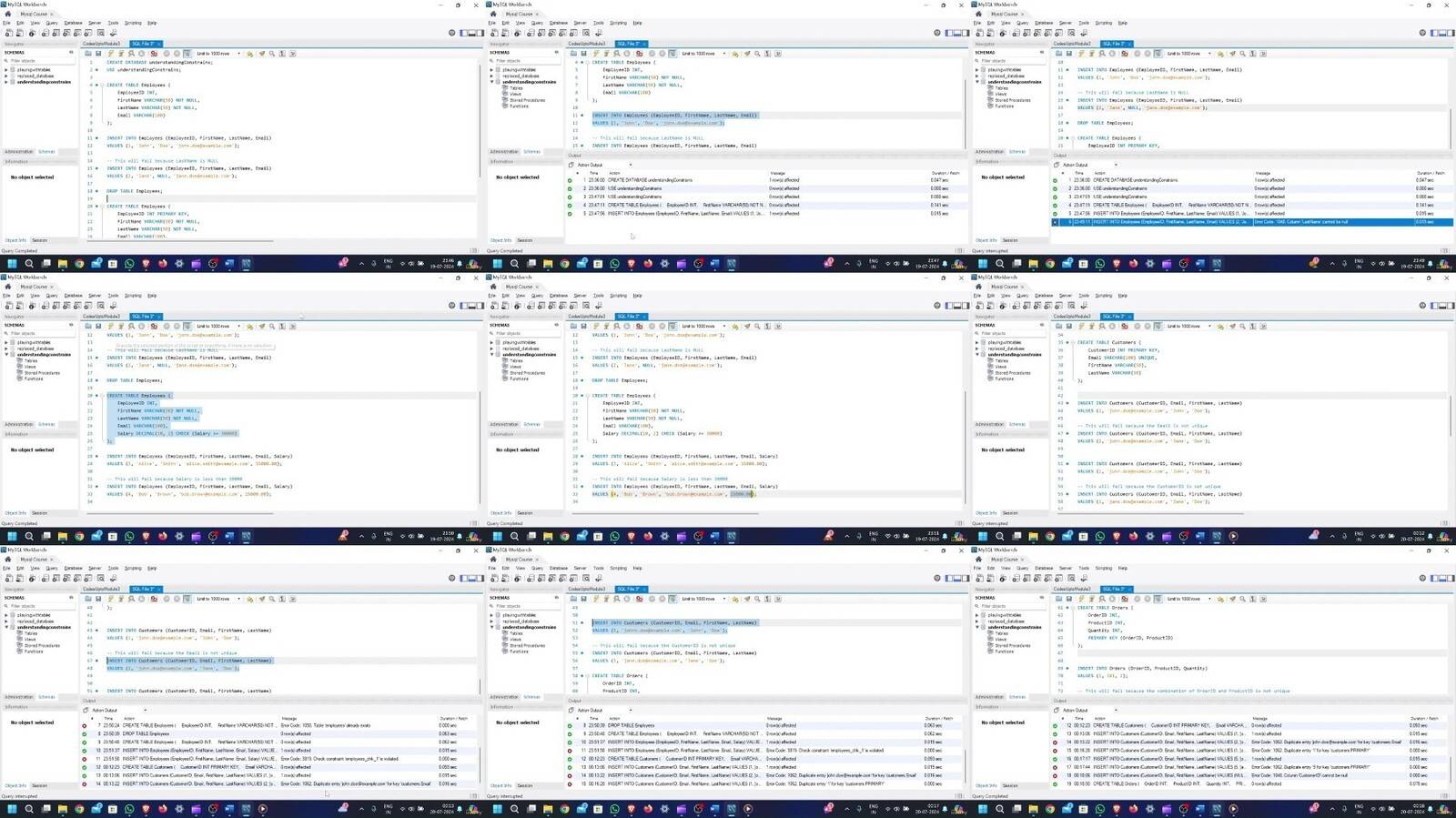Viewport: 1456px width, 818px height.
Task: Run the statement under cursor in the five-output-row window
Action: point(606,54)
